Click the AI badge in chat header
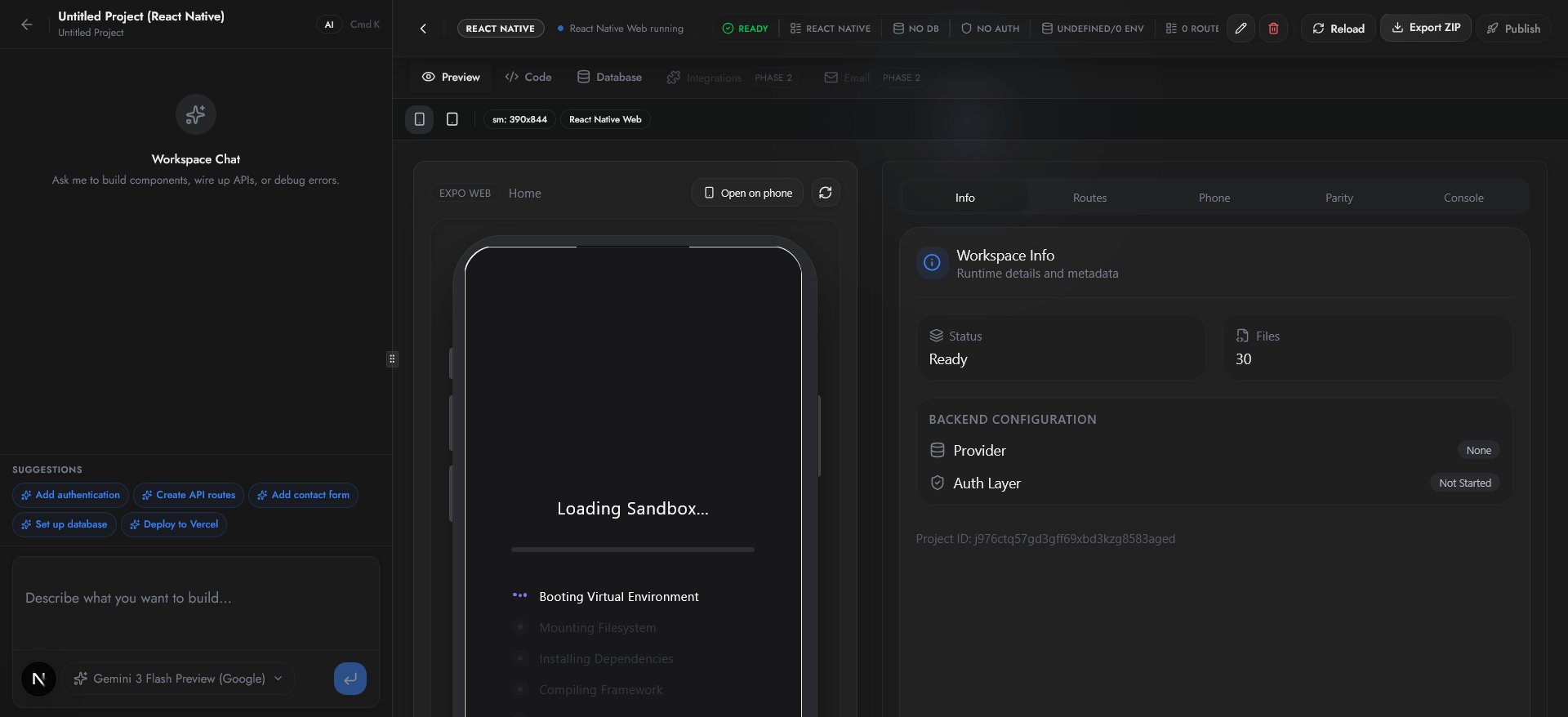 pyautogui.click(x=329, y=24)
